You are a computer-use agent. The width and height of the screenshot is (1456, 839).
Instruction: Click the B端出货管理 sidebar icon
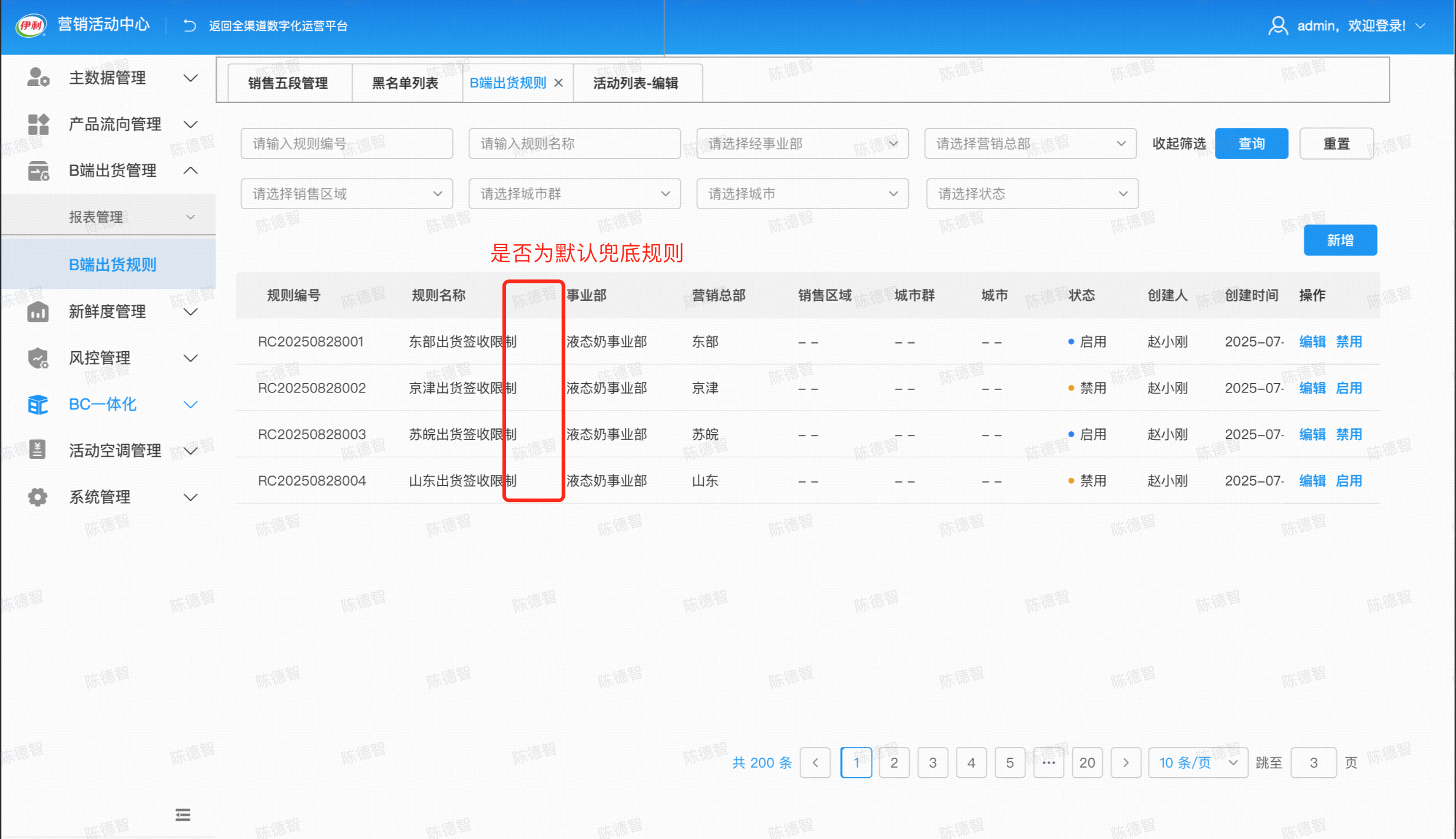pos(38,171)
